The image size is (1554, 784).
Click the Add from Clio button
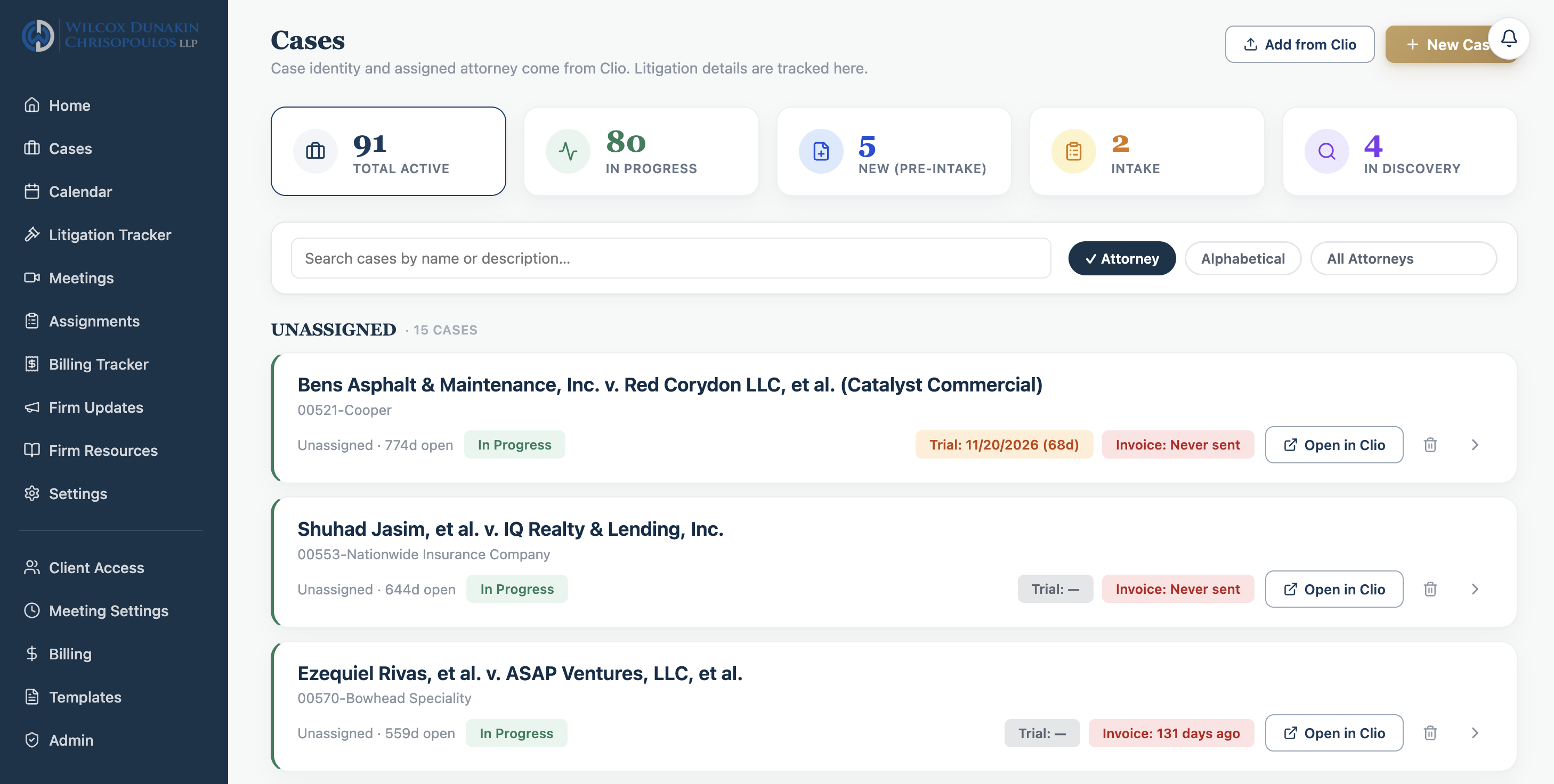pos(1299,44)
